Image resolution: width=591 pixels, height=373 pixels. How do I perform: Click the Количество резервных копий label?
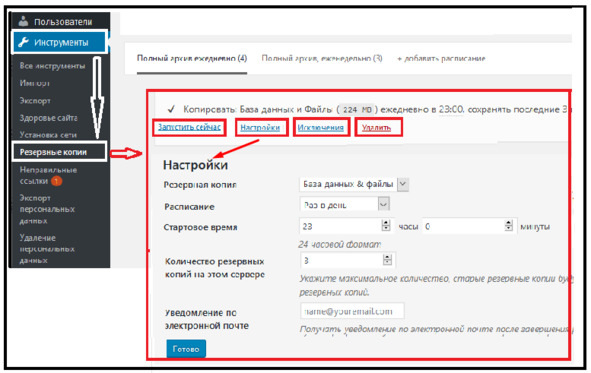(215, 268)
